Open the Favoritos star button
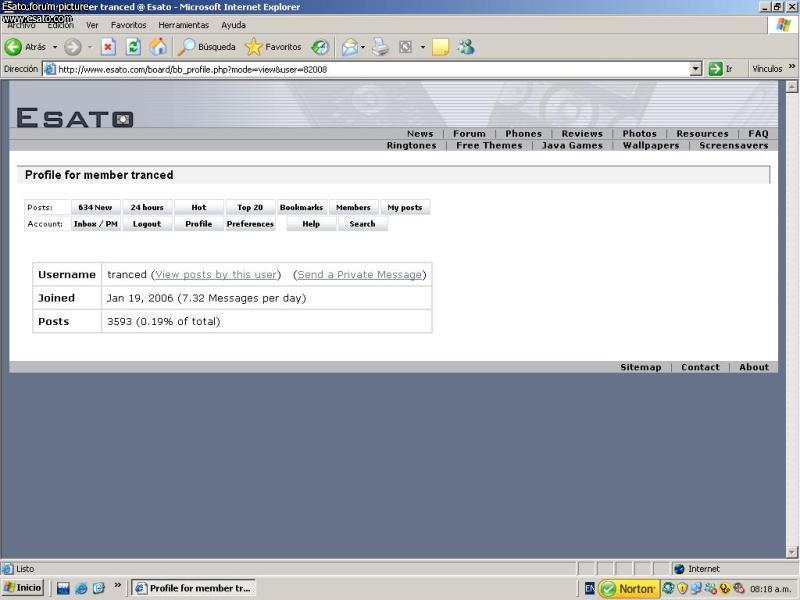Viewport: 800px width, 600px height. [273, 47]
